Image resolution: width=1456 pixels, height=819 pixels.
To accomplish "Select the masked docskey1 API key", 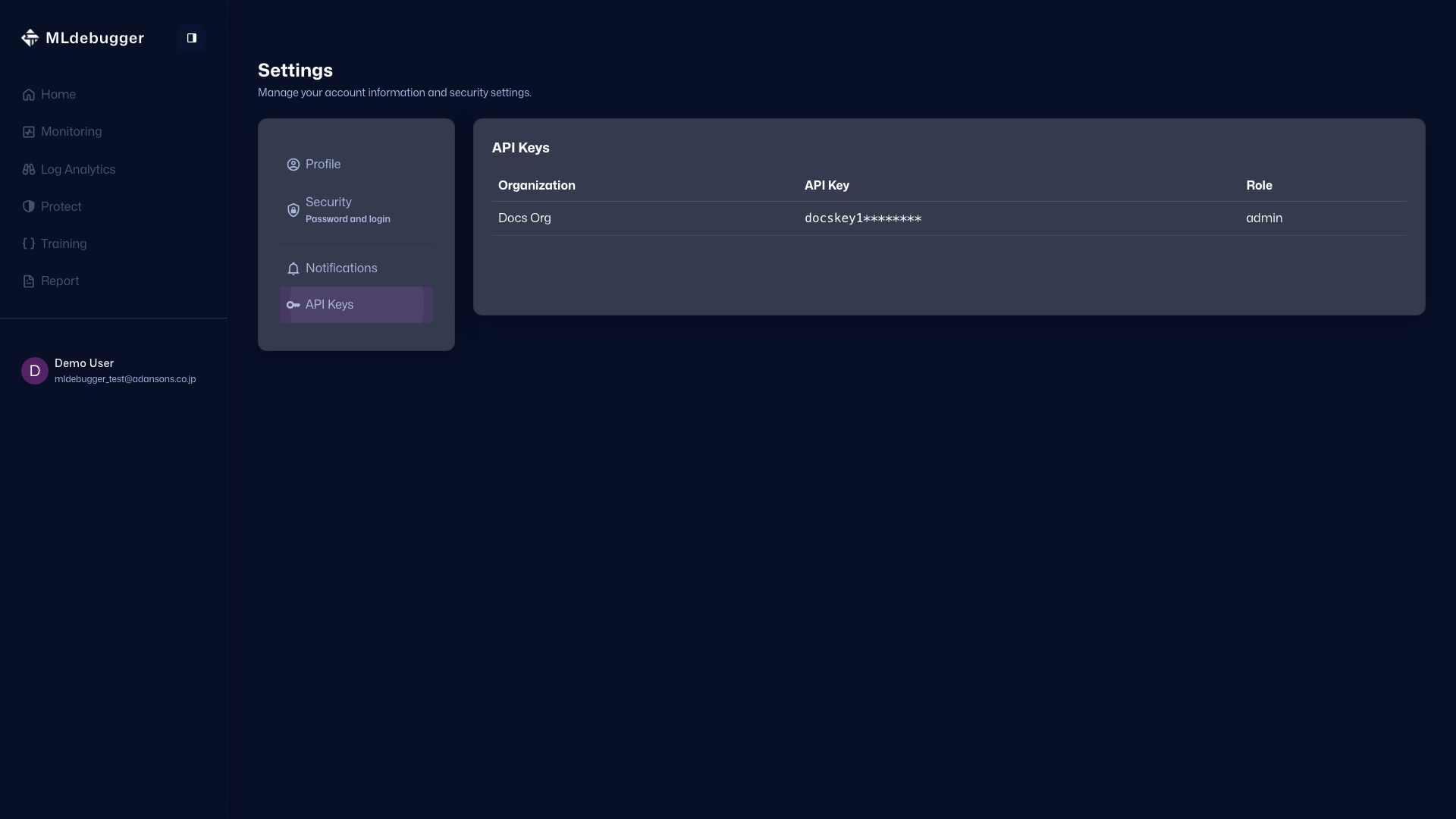I will tap(863, 218).
